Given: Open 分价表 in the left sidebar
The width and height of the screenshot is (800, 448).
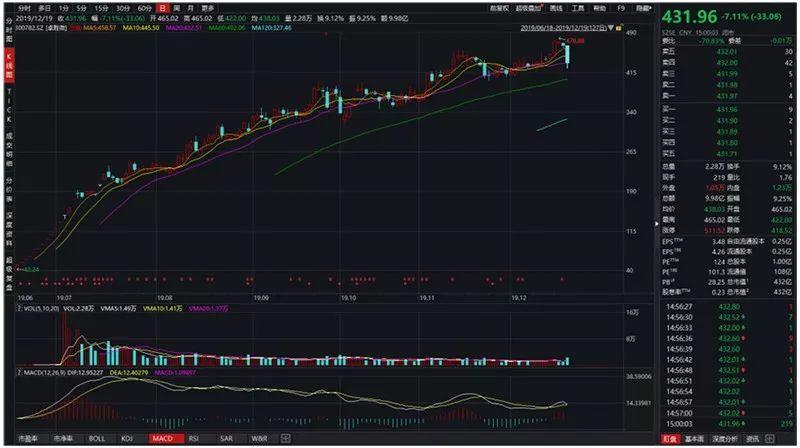Looking at the screenshot, I should tap(9, 189).
